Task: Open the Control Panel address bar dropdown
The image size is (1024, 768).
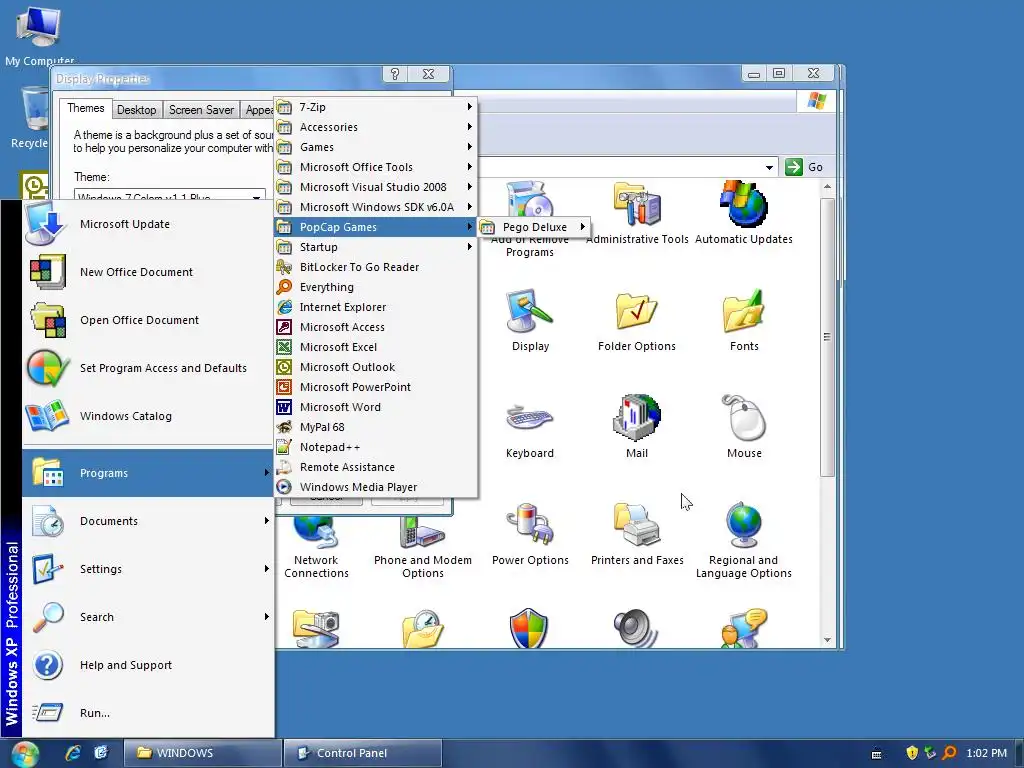Action: 769,167
